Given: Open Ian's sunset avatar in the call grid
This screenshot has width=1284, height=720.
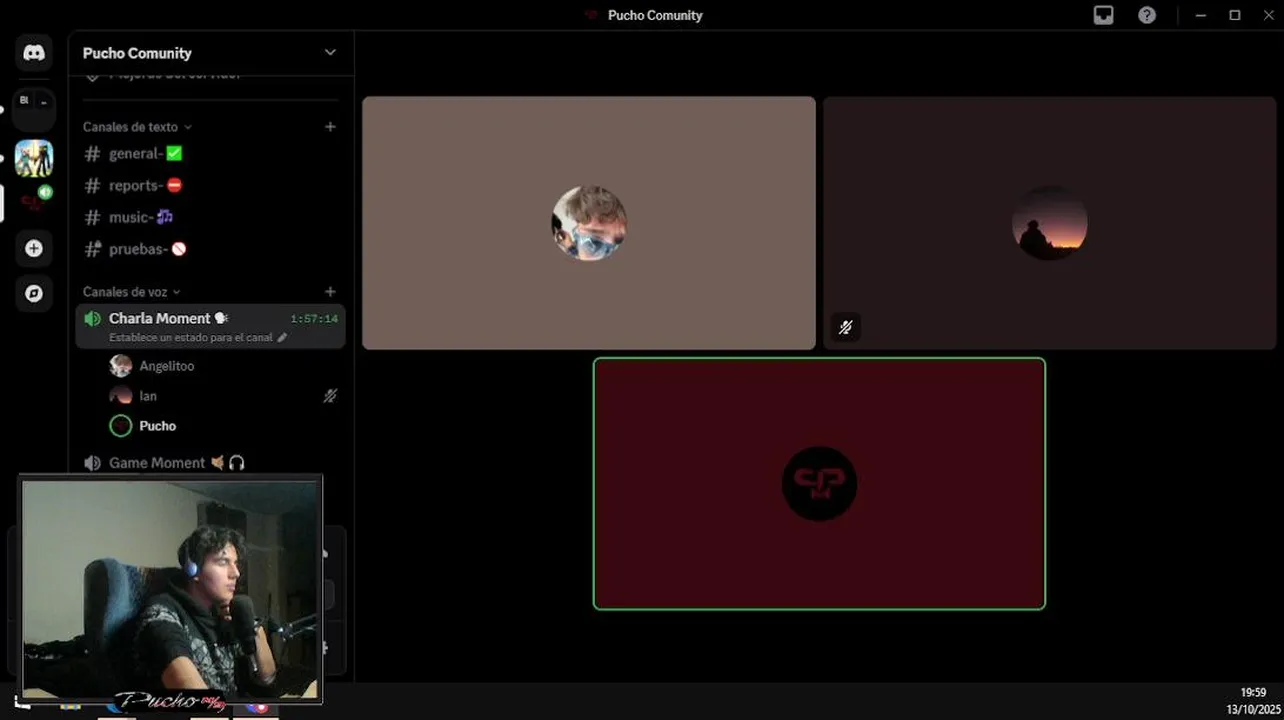Looking at the screenshot, I should (x=1049, y=223).
